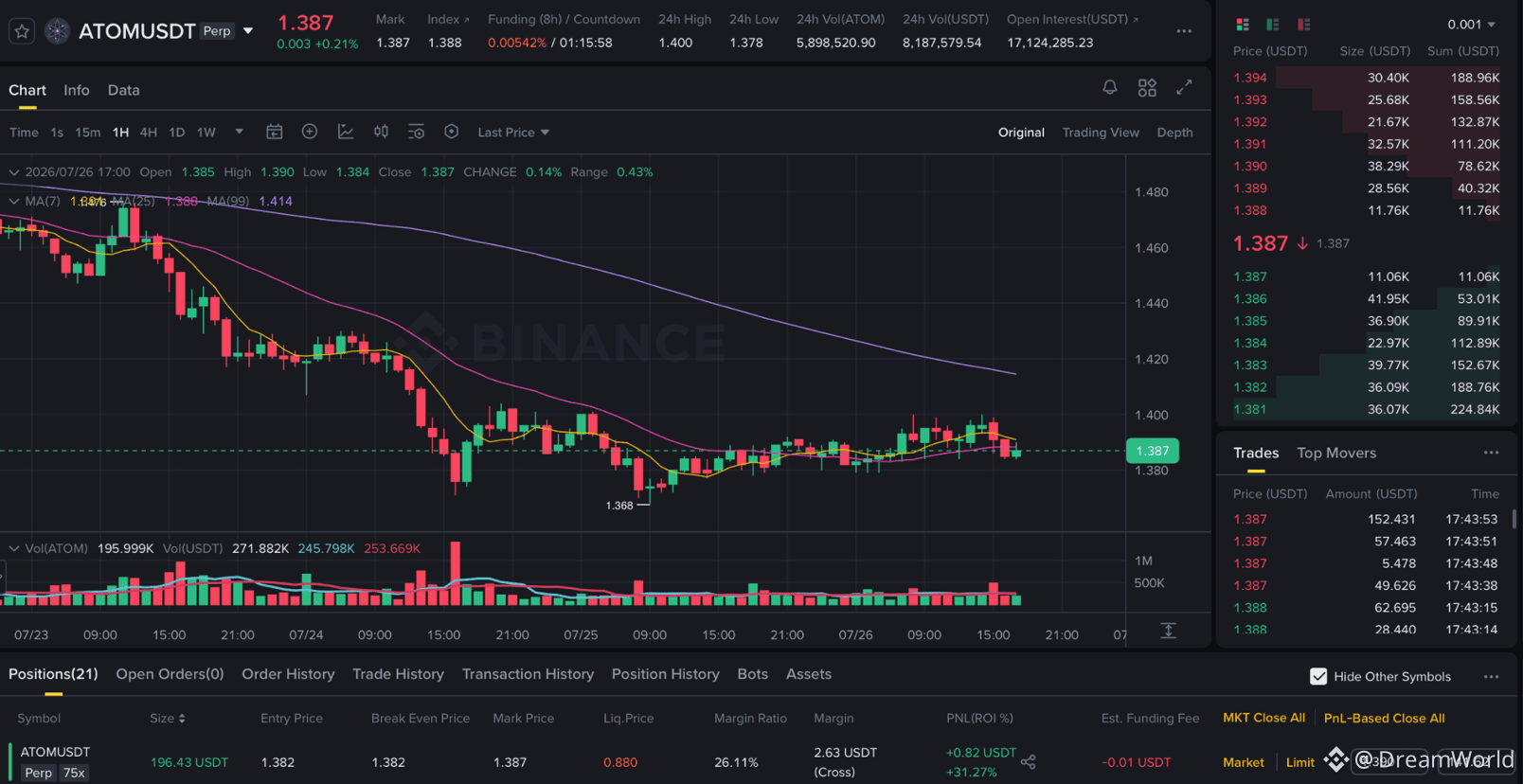Open the Assets tab
The width and height of the screenshot is (1523, 784).
(809, 674)
